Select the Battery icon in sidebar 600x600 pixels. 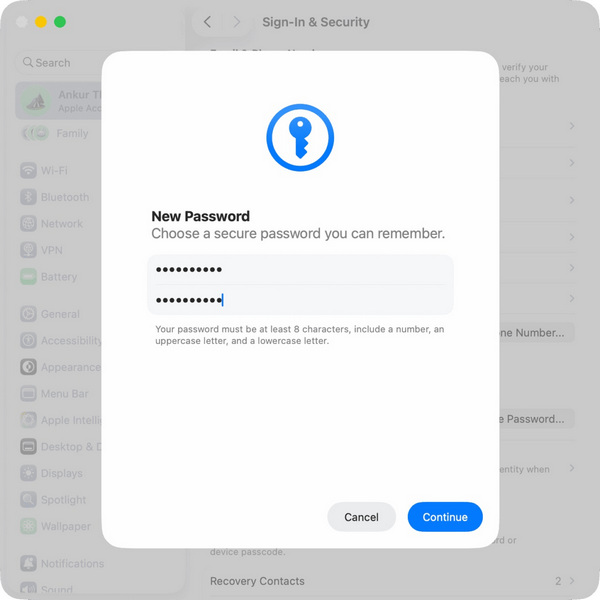(x=28, y=277)
